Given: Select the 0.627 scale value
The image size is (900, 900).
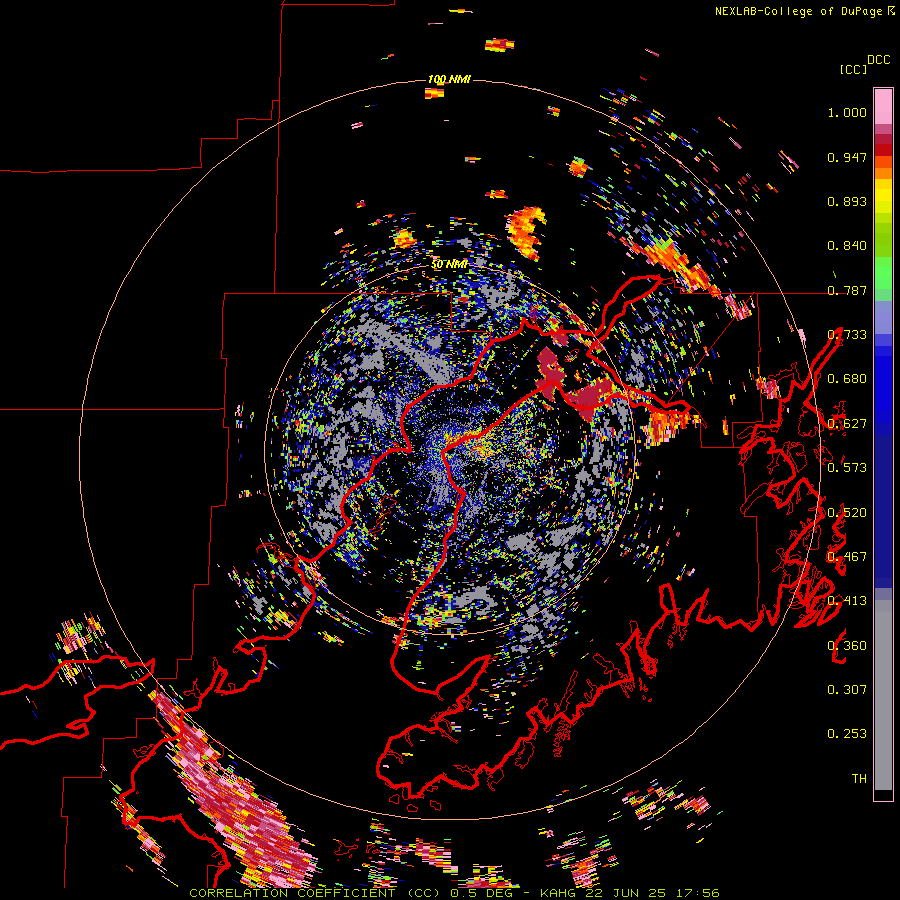Looking at the screenshot, I should click(847, 424).
